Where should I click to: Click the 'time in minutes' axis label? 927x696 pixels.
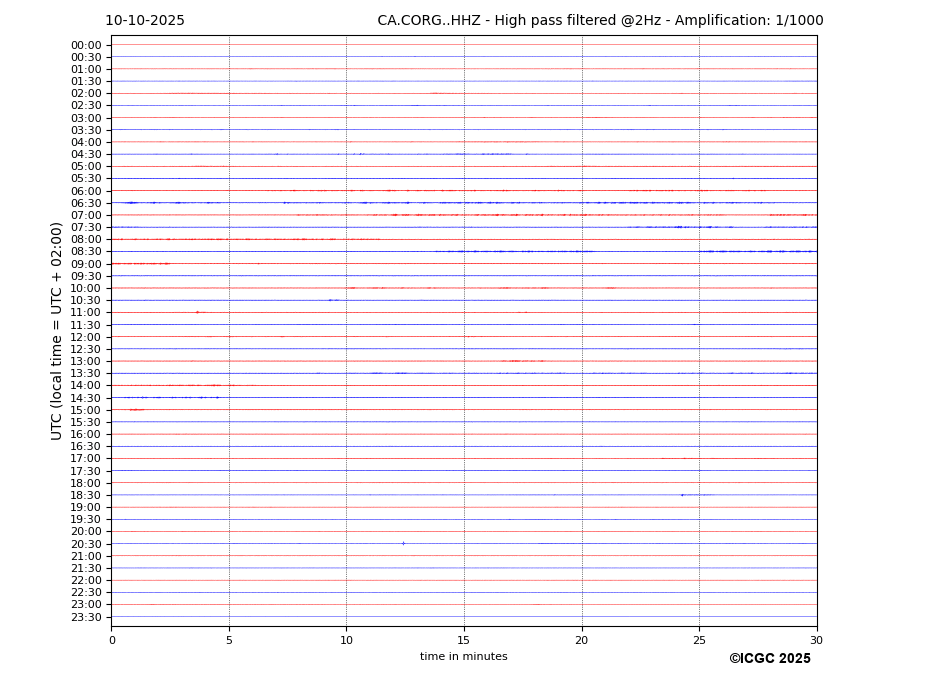(463, 657)
